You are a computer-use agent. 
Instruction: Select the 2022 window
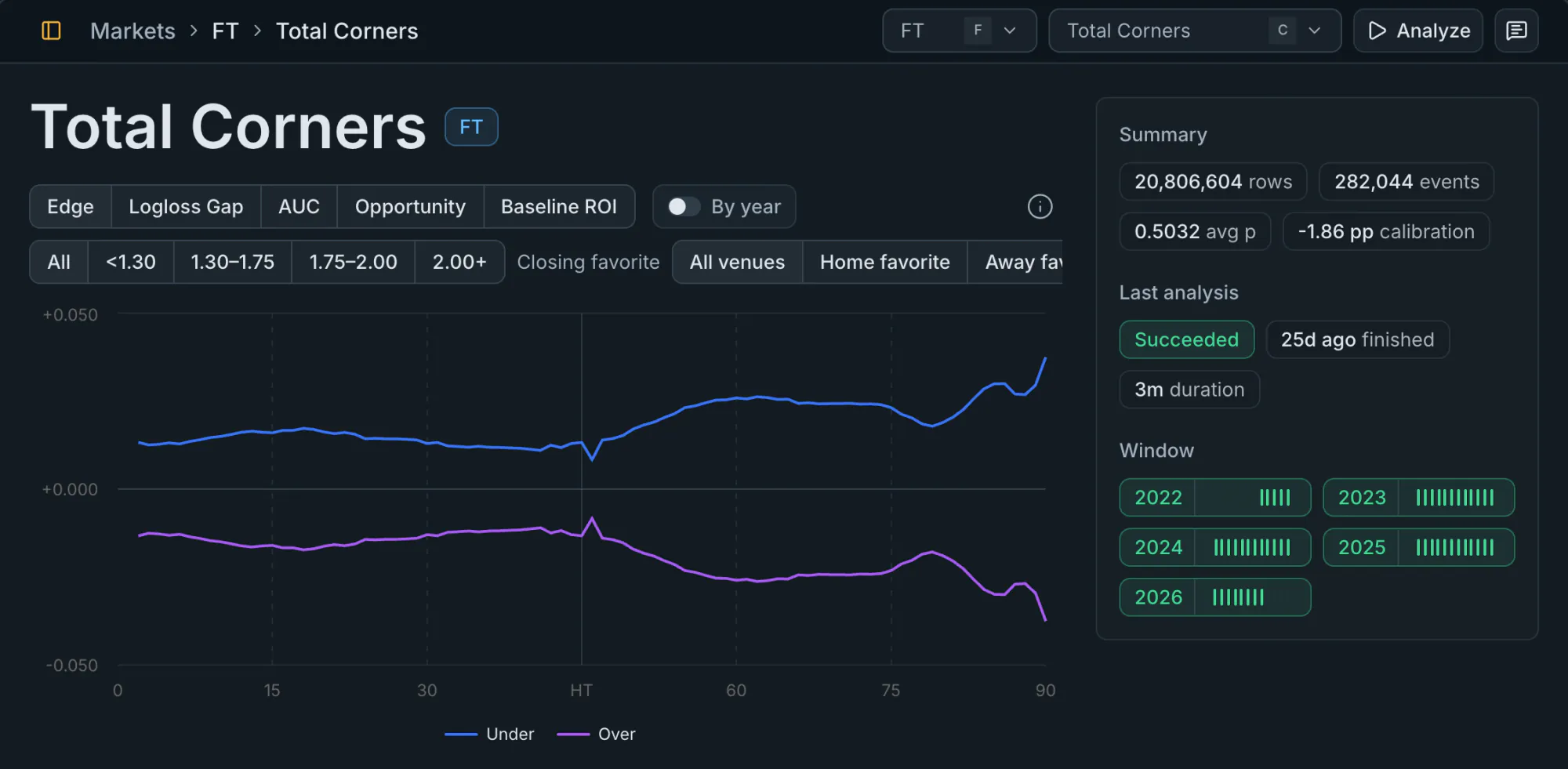(1215, 497)
